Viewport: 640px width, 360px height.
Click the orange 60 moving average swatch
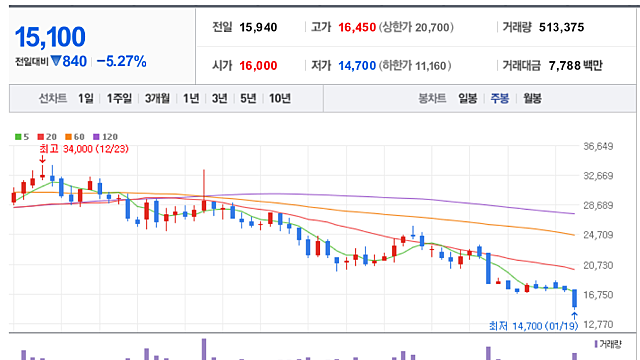click(68, 137)
